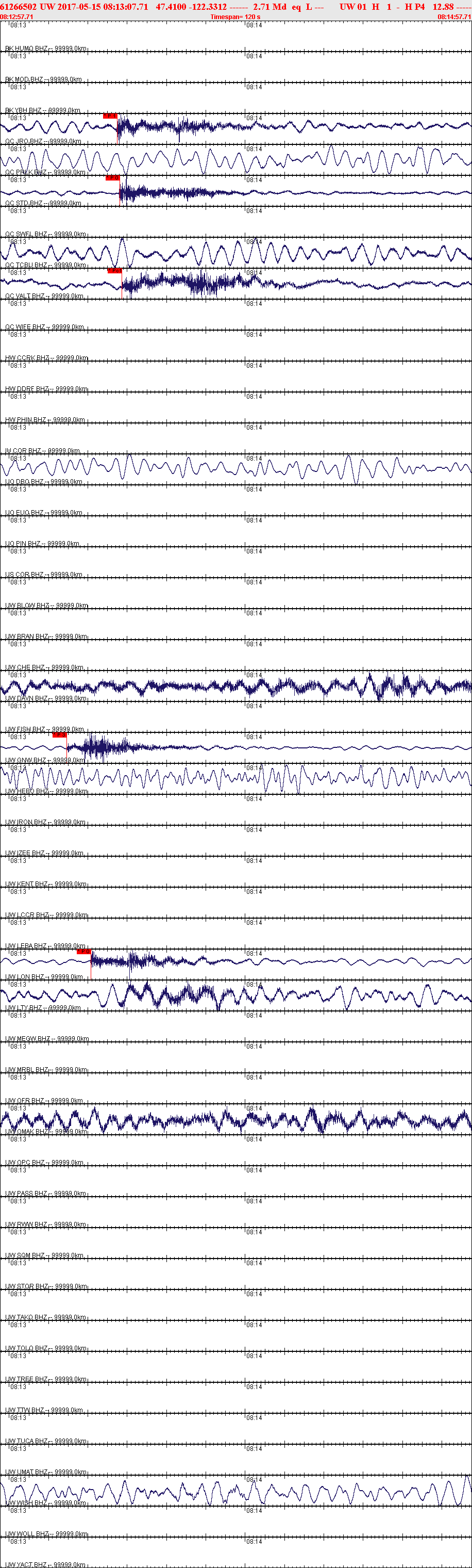Select the WIFE BHZ channel label
The width and height of the screenshot is (472, 1568).
pos(44,327)
